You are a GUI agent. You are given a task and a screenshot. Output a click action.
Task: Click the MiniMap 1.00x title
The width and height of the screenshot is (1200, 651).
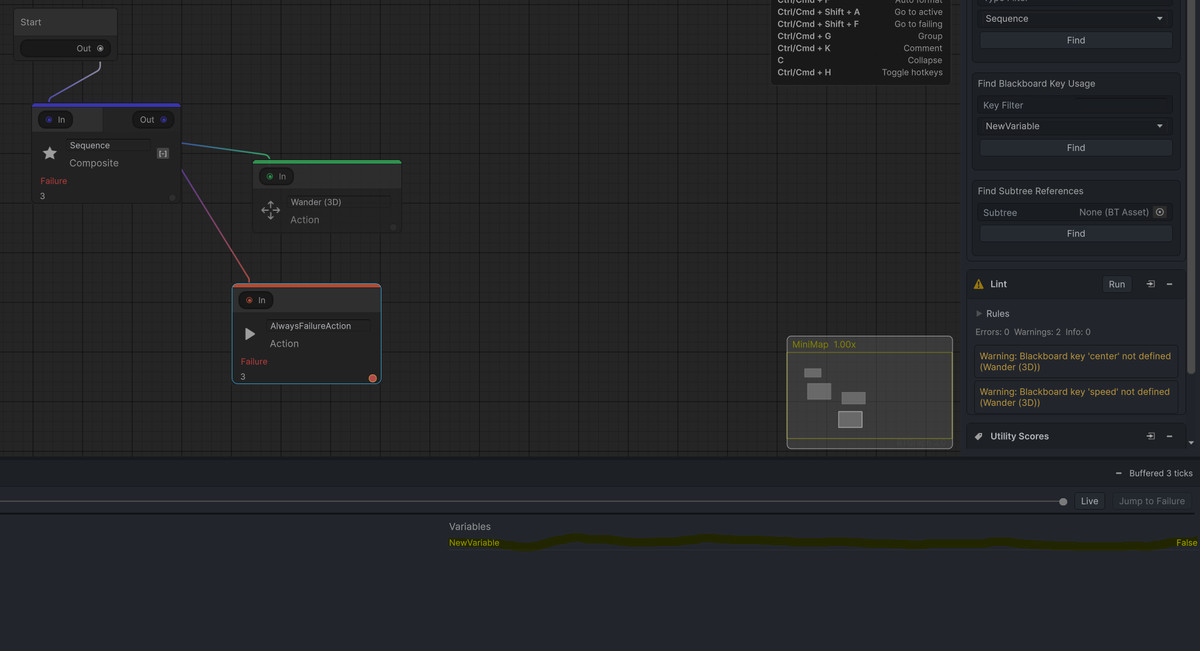824,344
